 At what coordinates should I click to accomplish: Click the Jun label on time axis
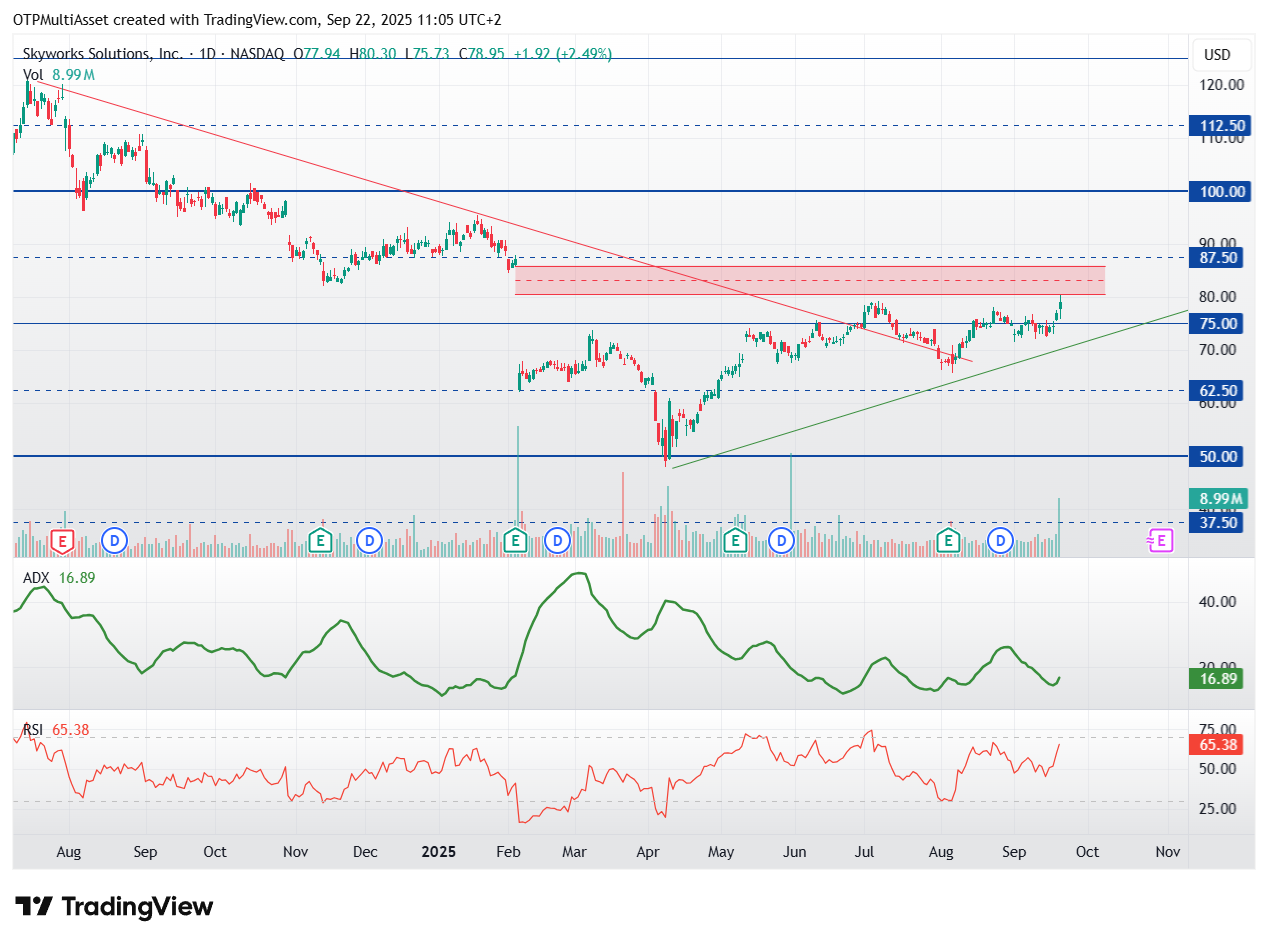point(794,852)
